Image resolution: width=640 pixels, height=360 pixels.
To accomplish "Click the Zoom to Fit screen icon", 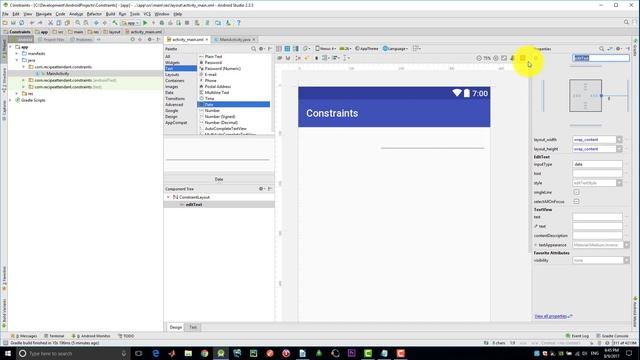I will click(504, 58).
